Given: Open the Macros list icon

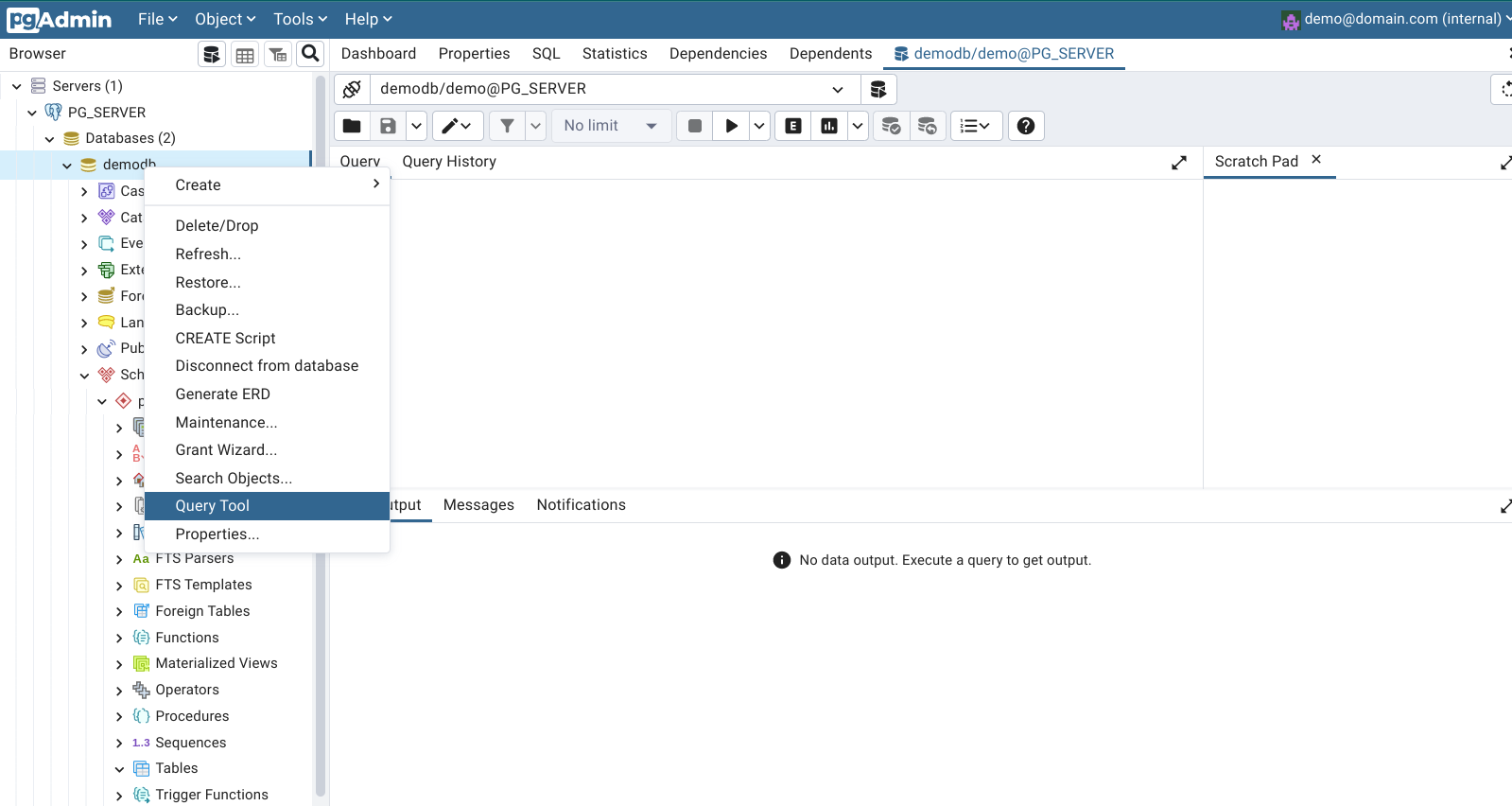Looking at the screenshot, I should click(976, 126).
